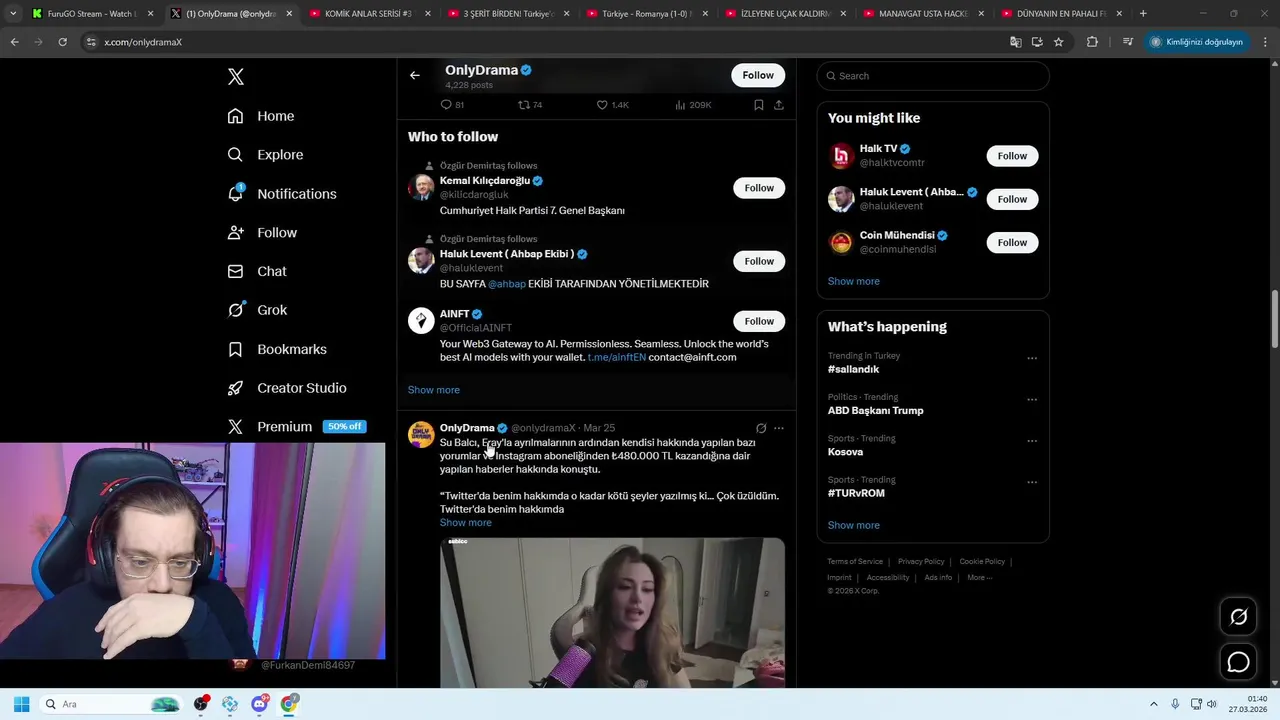Click the @ahbap mention link

click(x=507, y=284)
